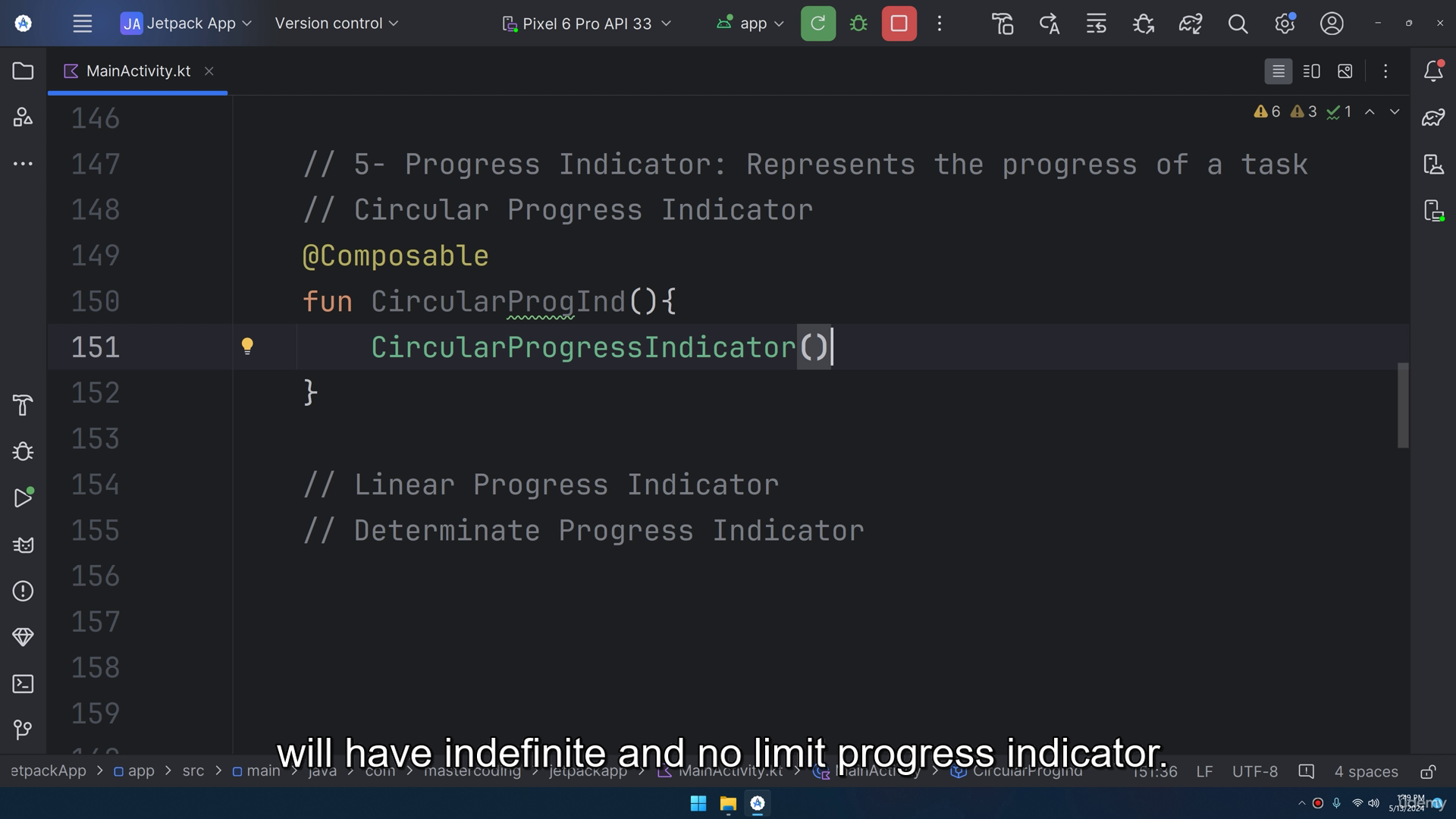Open the Logcat tool window
The width and height of the screenshot is (1456, 819).
pyautogui.click(x=23, y=544)
